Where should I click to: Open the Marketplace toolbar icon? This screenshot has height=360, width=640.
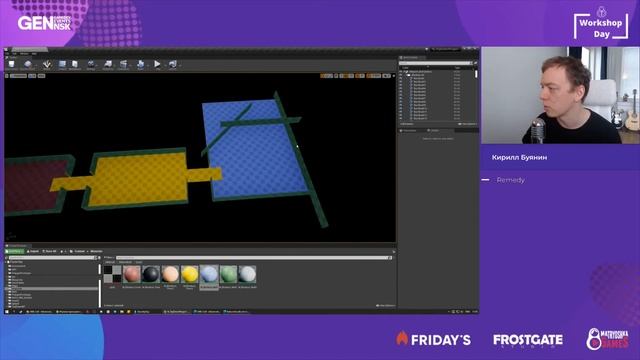pyautogui.click(x=75, y=64)
